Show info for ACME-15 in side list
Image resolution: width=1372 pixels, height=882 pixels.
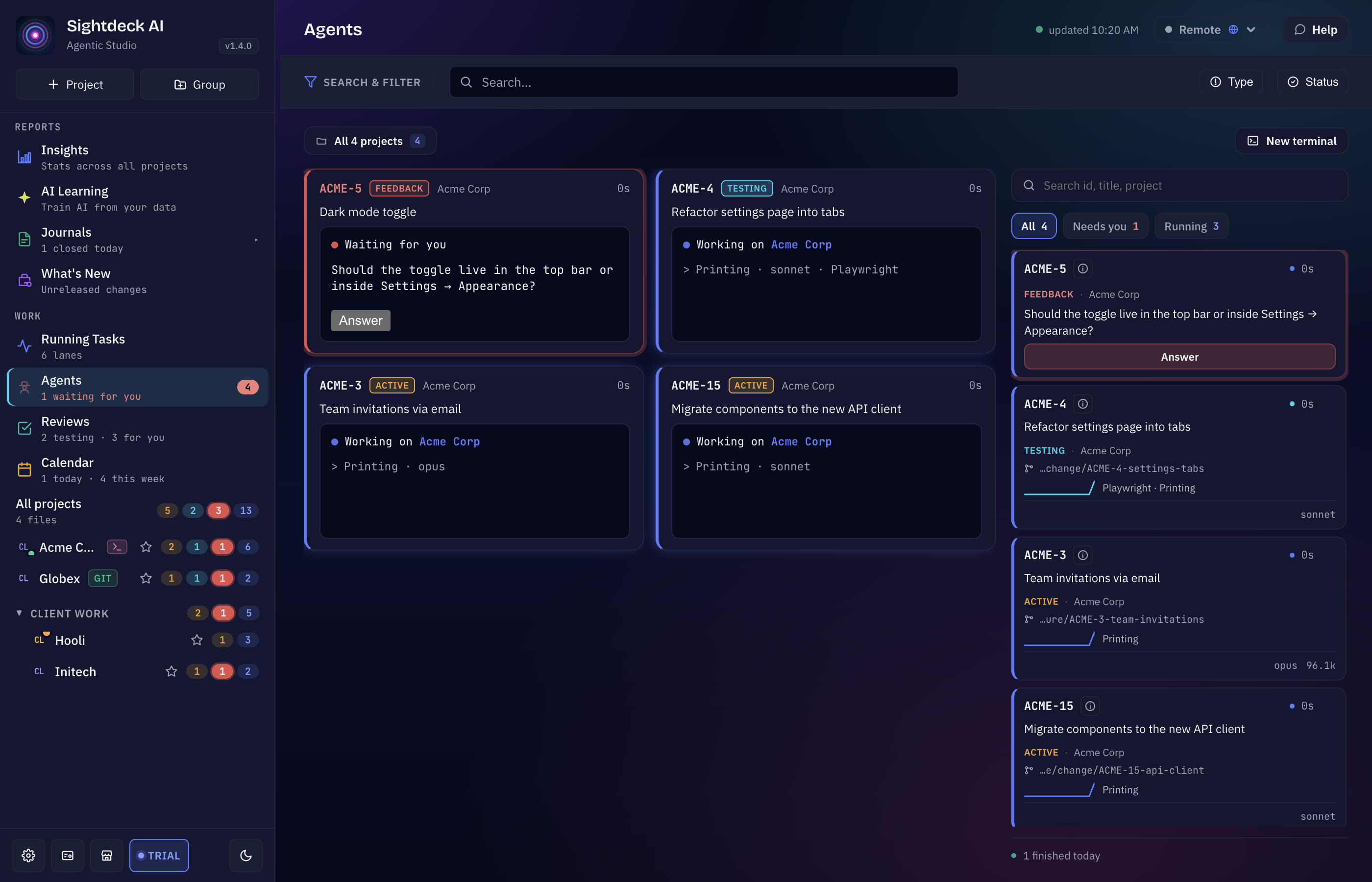pos(1090,706)
